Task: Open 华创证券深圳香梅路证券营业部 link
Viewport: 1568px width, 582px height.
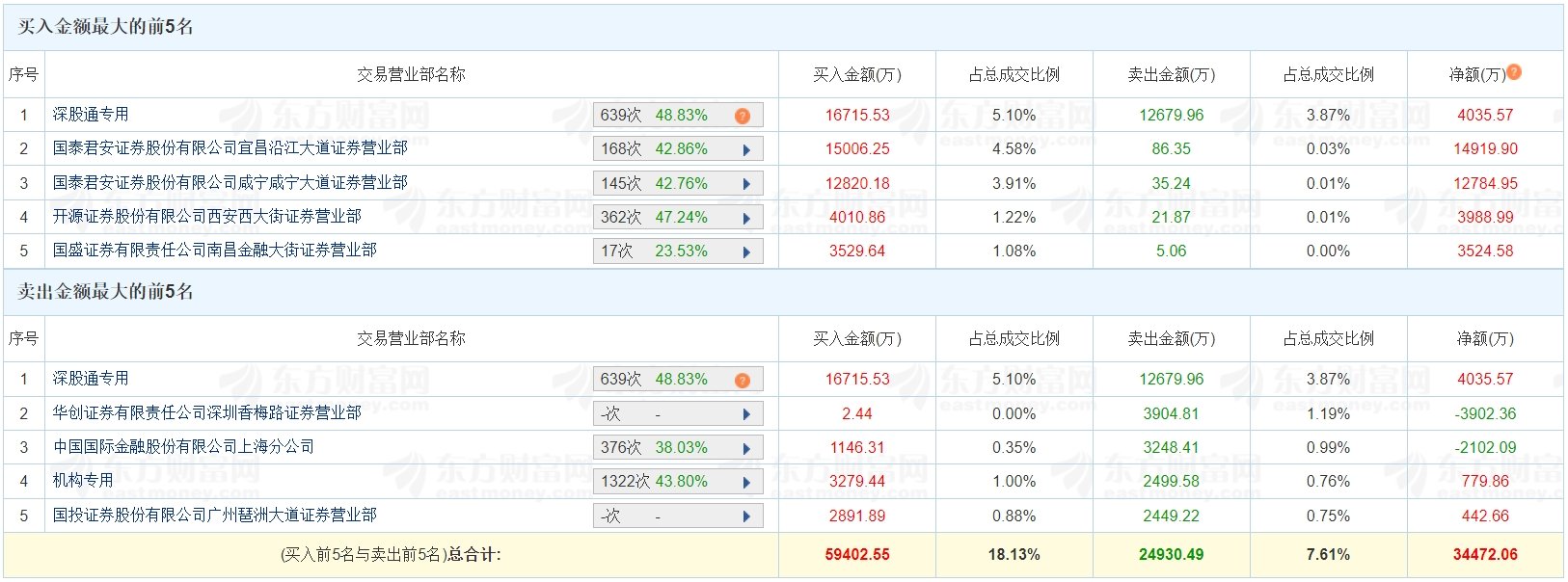Action: coord(206,413)
